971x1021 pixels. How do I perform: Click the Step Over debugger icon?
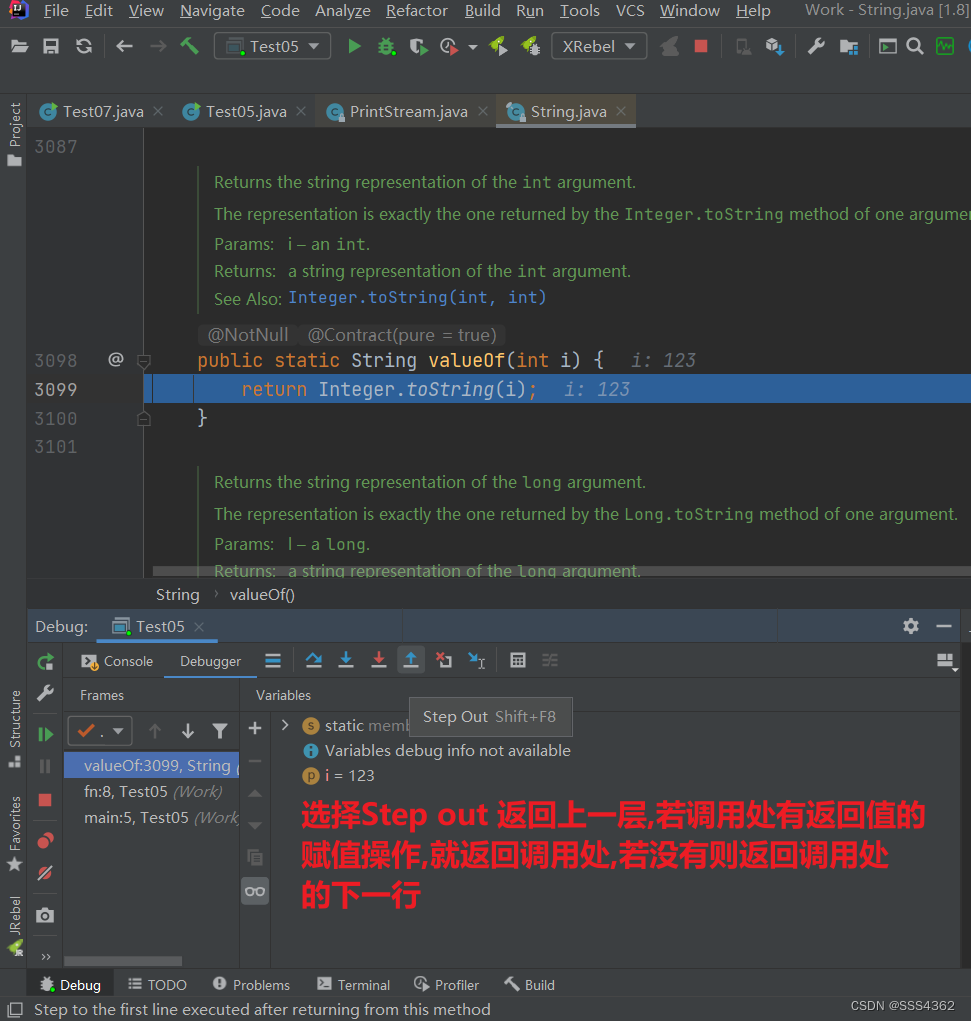coord(314,660)
